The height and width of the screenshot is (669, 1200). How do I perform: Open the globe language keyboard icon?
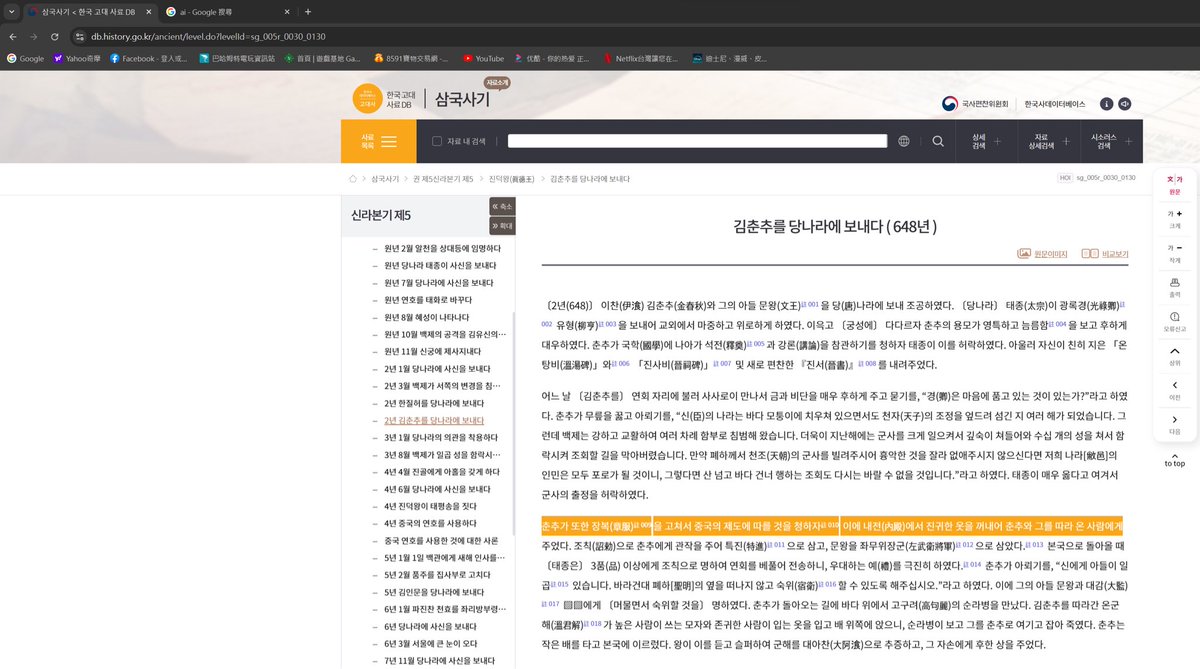tap(904, 141)
